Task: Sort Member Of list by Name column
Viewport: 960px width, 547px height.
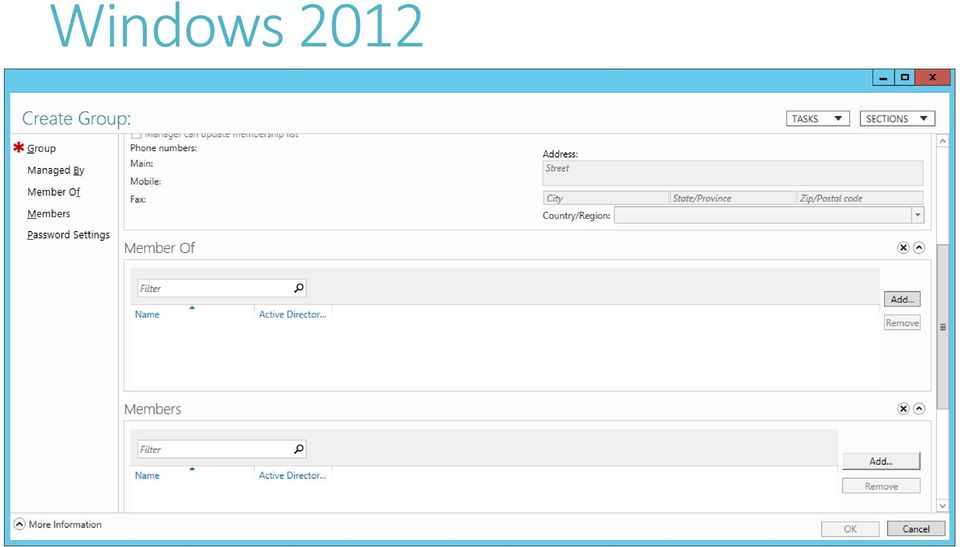Action: (x=147, y=314)
